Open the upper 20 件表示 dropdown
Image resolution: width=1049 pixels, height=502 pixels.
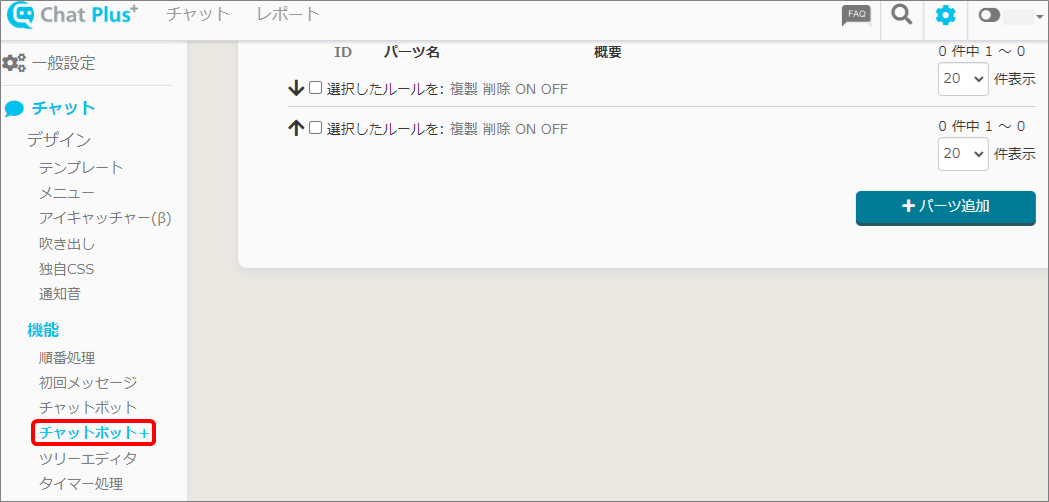coord(963,79)
